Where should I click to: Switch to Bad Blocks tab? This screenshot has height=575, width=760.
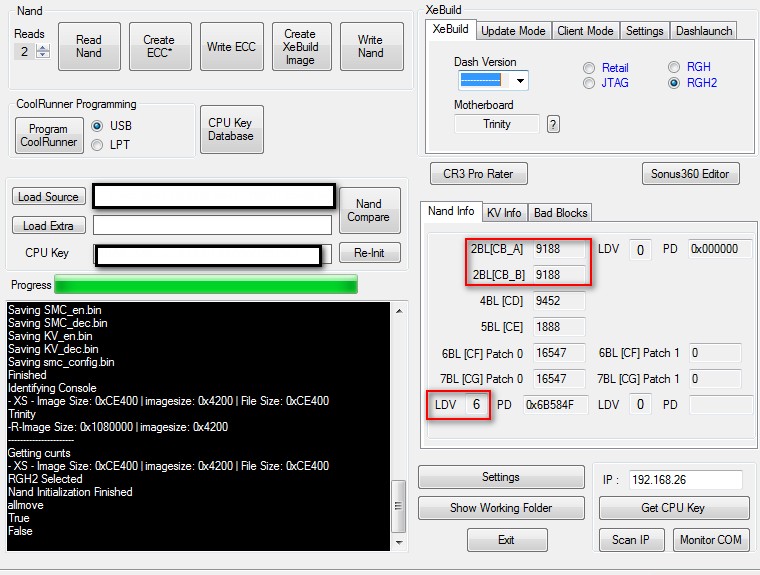pyautogui.click(x=560, y=213)
